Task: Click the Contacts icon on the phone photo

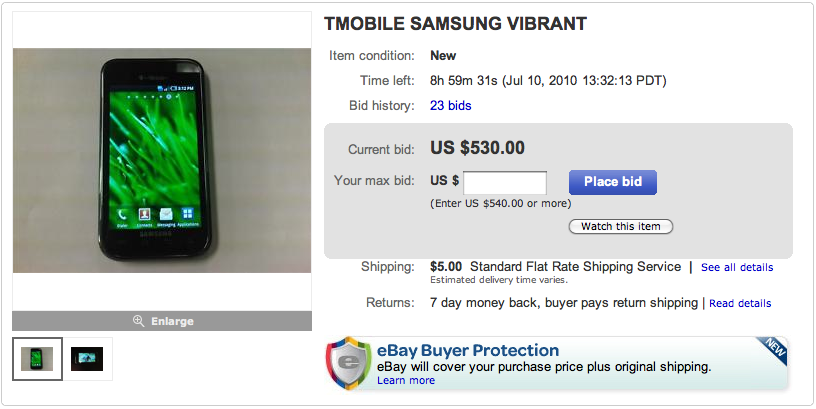Action: (x=144, y=213)
